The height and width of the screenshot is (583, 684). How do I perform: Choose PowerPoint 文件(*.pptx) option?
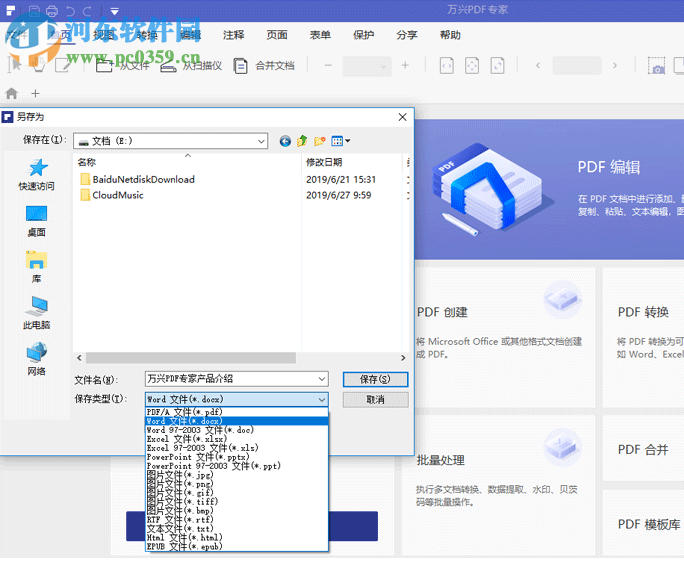point(236,457)
